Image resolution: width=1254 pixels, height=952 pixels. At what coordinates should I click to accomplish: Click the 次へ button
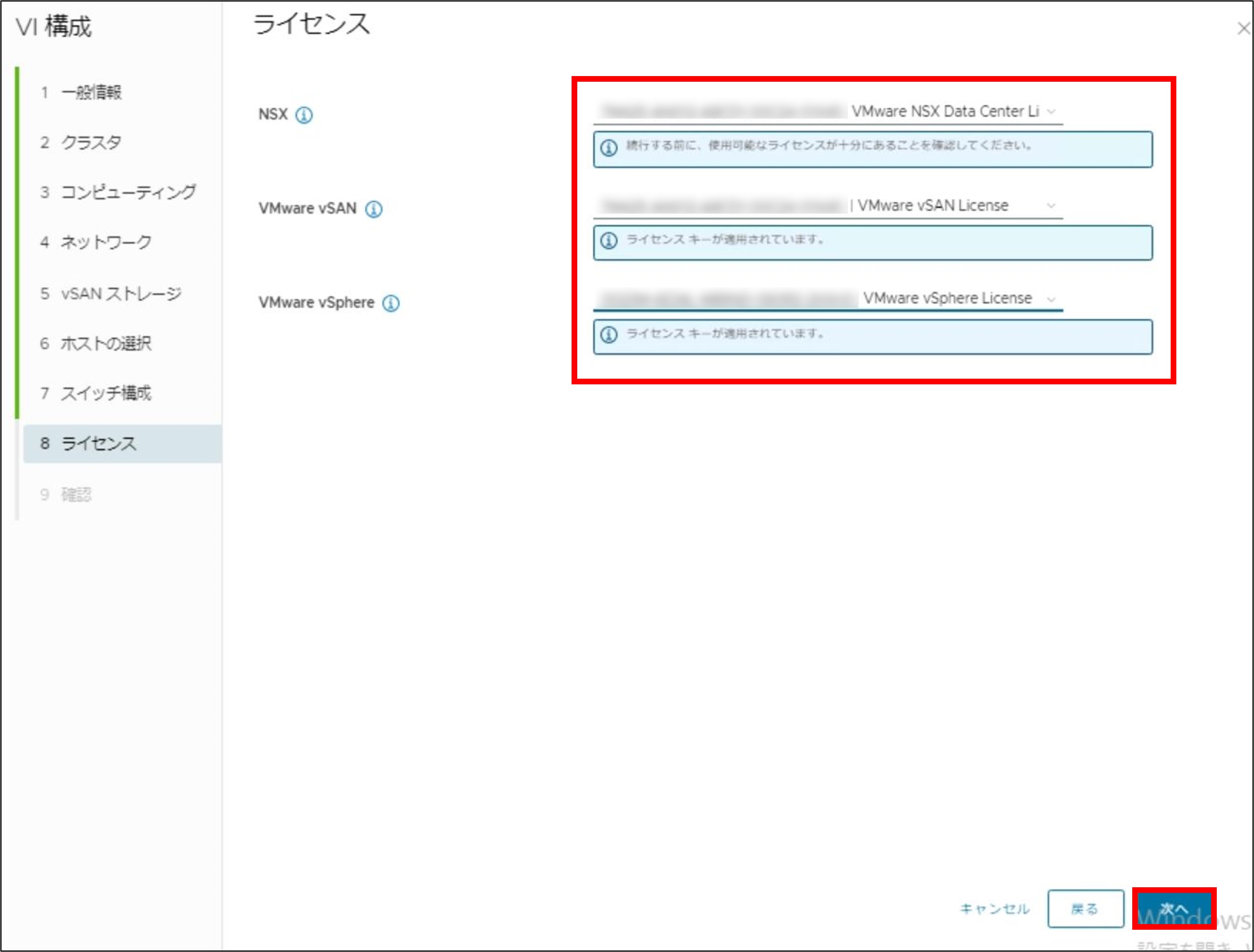[1174, 909]
